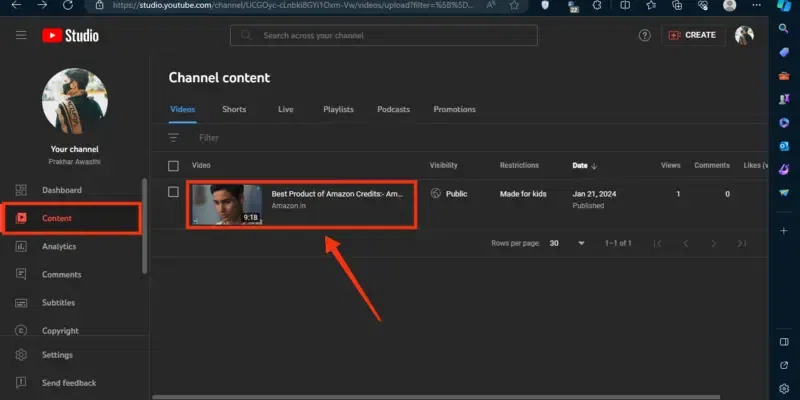Screen dimensions: 800x400
Task: Open the hamburger menu in YouTube Studio
Action: 21,35
